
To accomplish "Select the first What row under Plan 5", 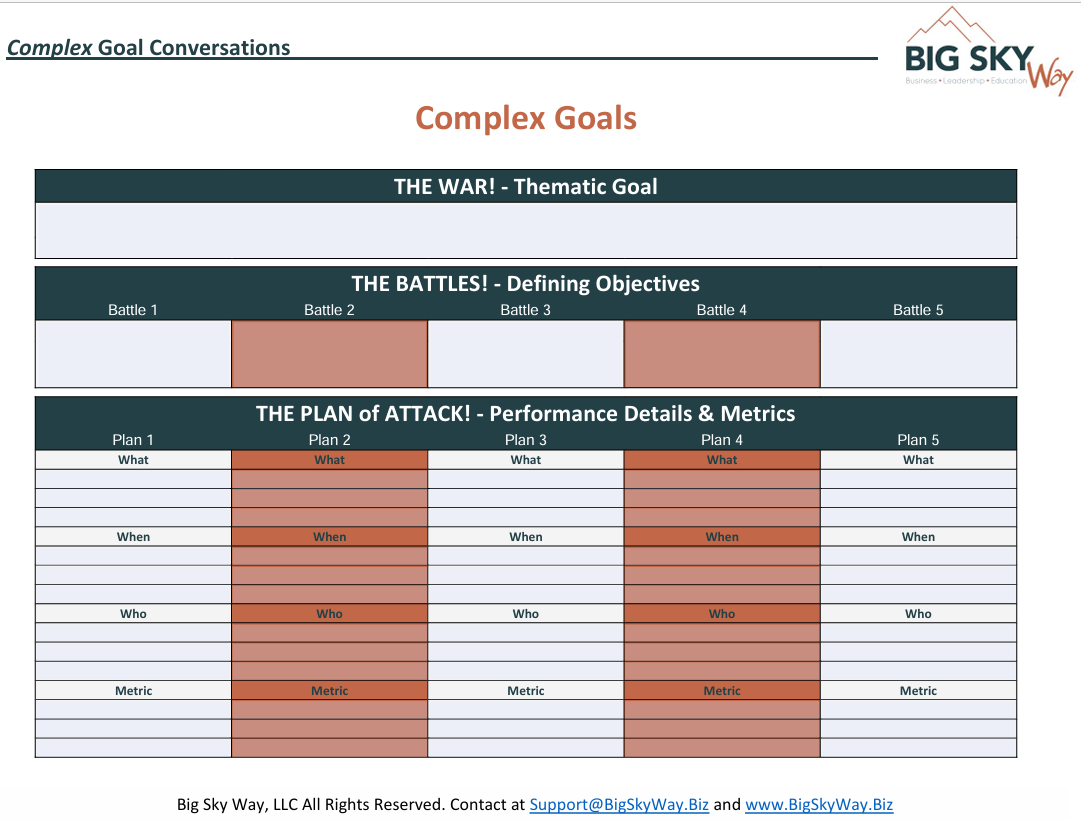I will coord(918,479).
